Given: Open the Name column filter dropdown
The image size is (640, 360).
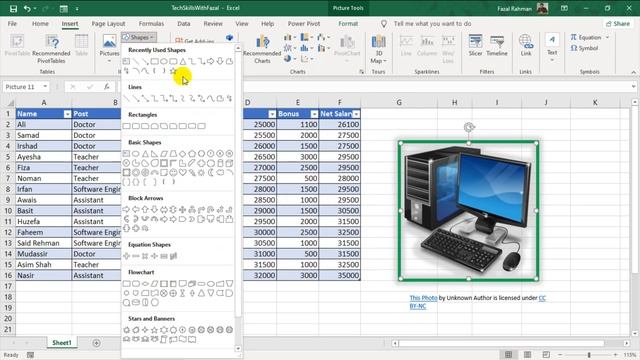Looking at the screenshot, I should 67,114.
